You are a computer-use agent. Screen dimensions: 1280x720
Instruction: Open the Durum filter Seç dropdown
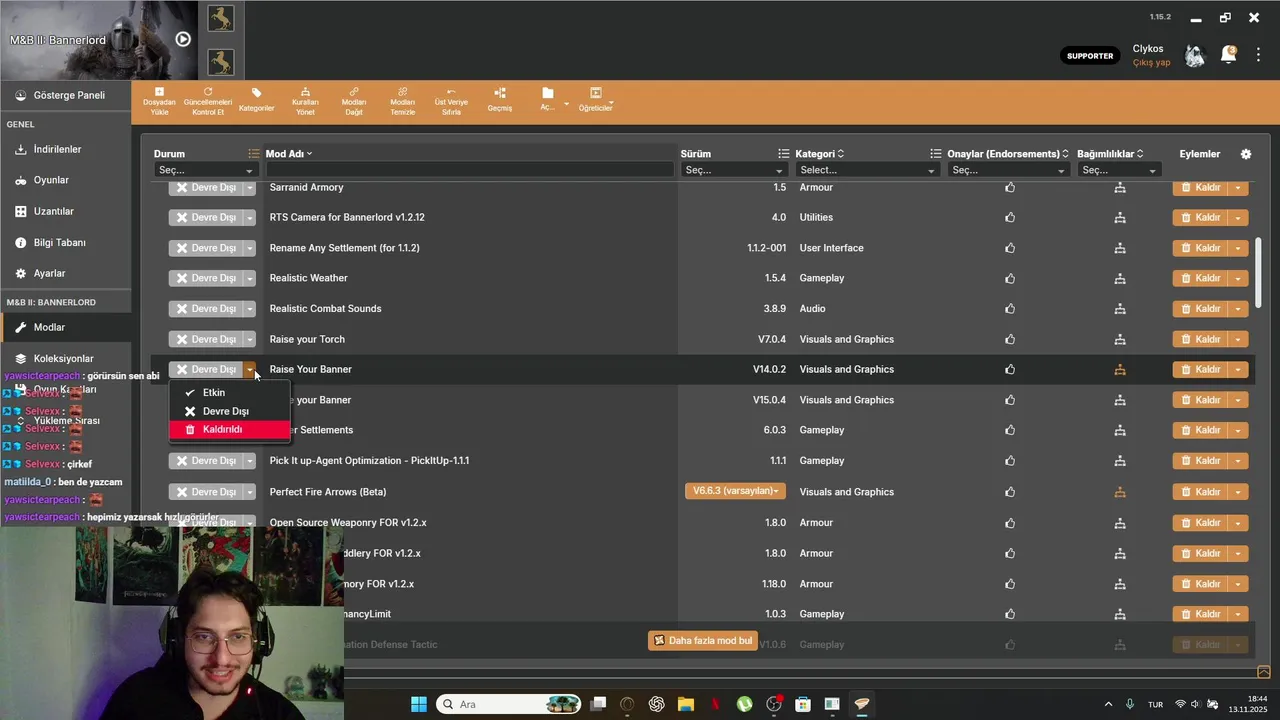point(206,170)
